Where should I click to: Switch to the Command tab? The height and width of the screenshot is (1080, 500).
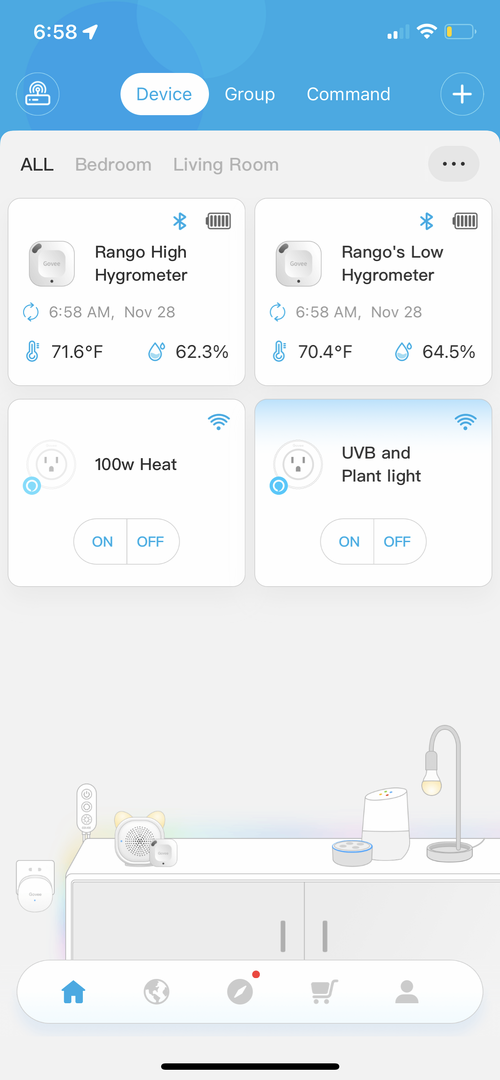(x=348, y=94)
